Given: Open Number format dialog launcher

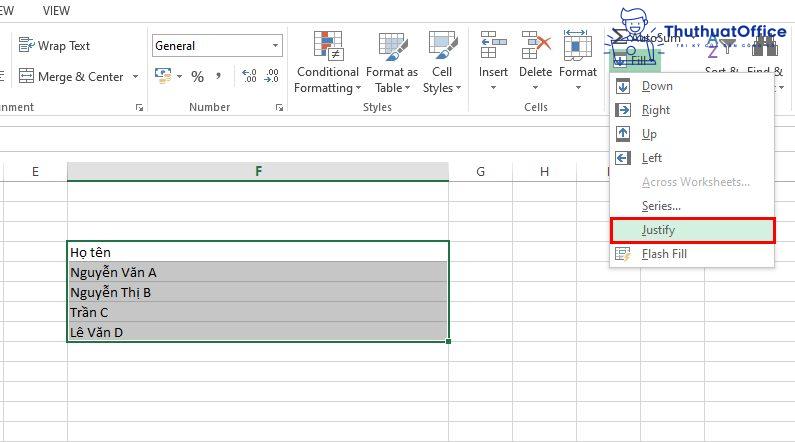Looking at the screenshot, I should 279,107.
